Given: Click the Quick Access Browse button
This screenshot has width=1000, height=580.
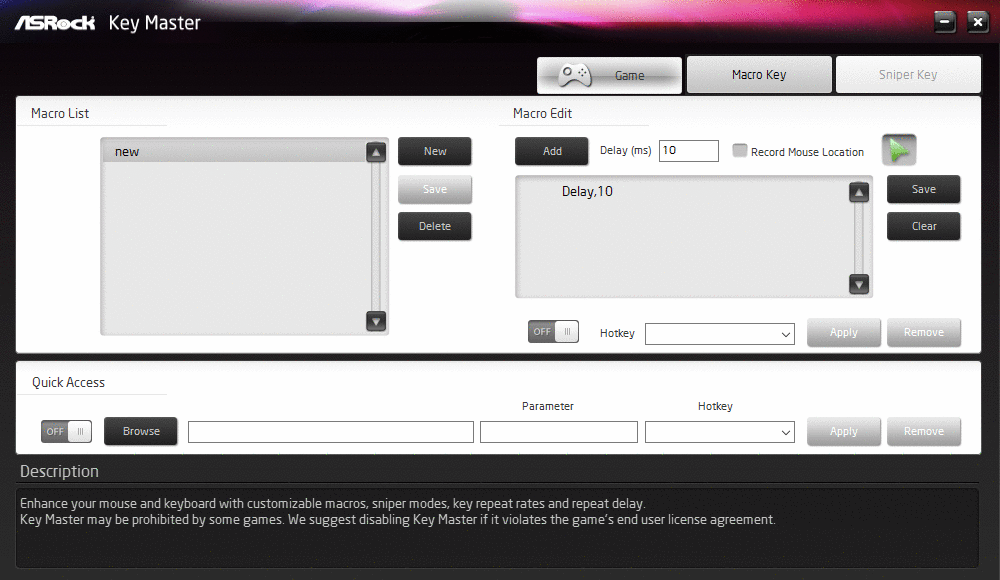Looking at the screenshot, I should click(141, 431).
